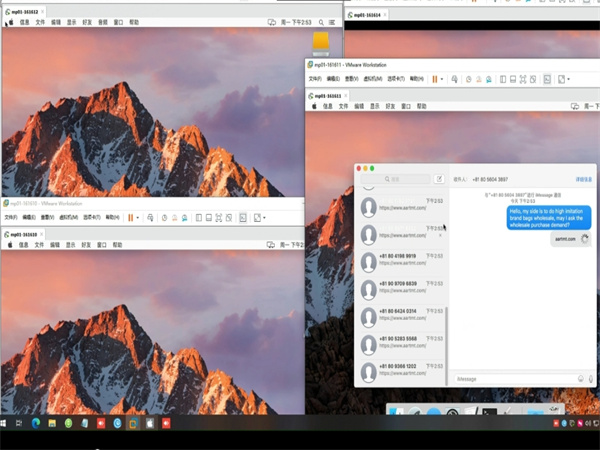This screenshot has height=450, width=600.
Task: Click pause icon in mp01-161611 VMware toolbar
Action: click(435, 79)
